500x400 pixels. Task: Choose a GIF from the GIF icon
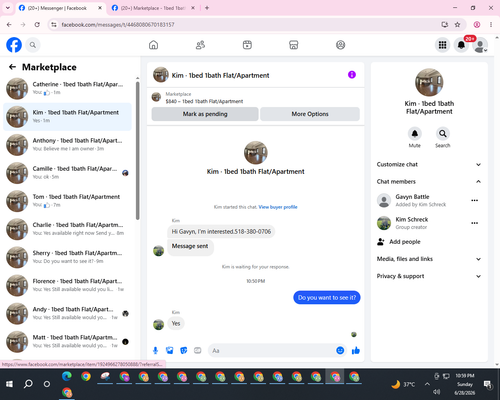pos(198,350)
